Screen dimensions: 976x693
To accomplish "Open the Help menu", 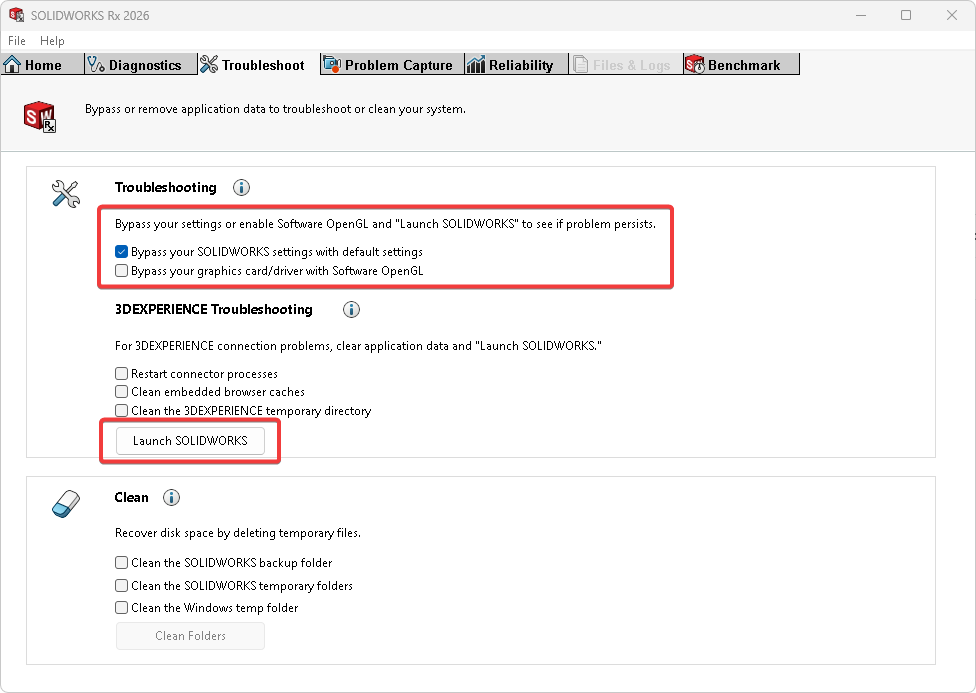I will pos(52,40).
